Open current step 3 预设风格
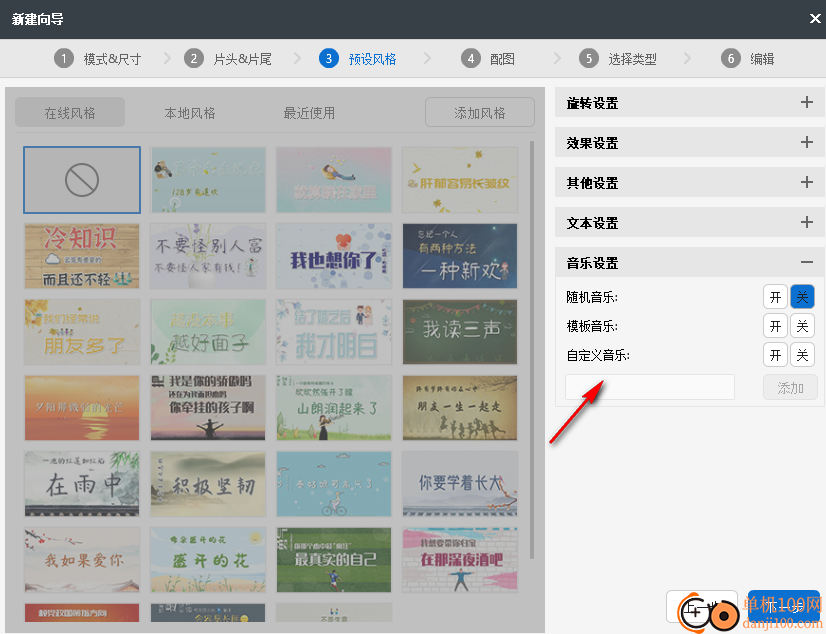 [358, 58]
